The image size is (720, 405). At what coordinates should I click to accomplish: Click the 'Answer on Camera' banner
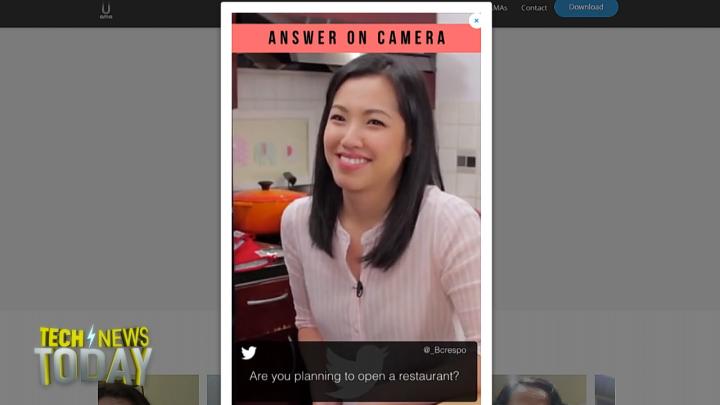tap(356, 38)
